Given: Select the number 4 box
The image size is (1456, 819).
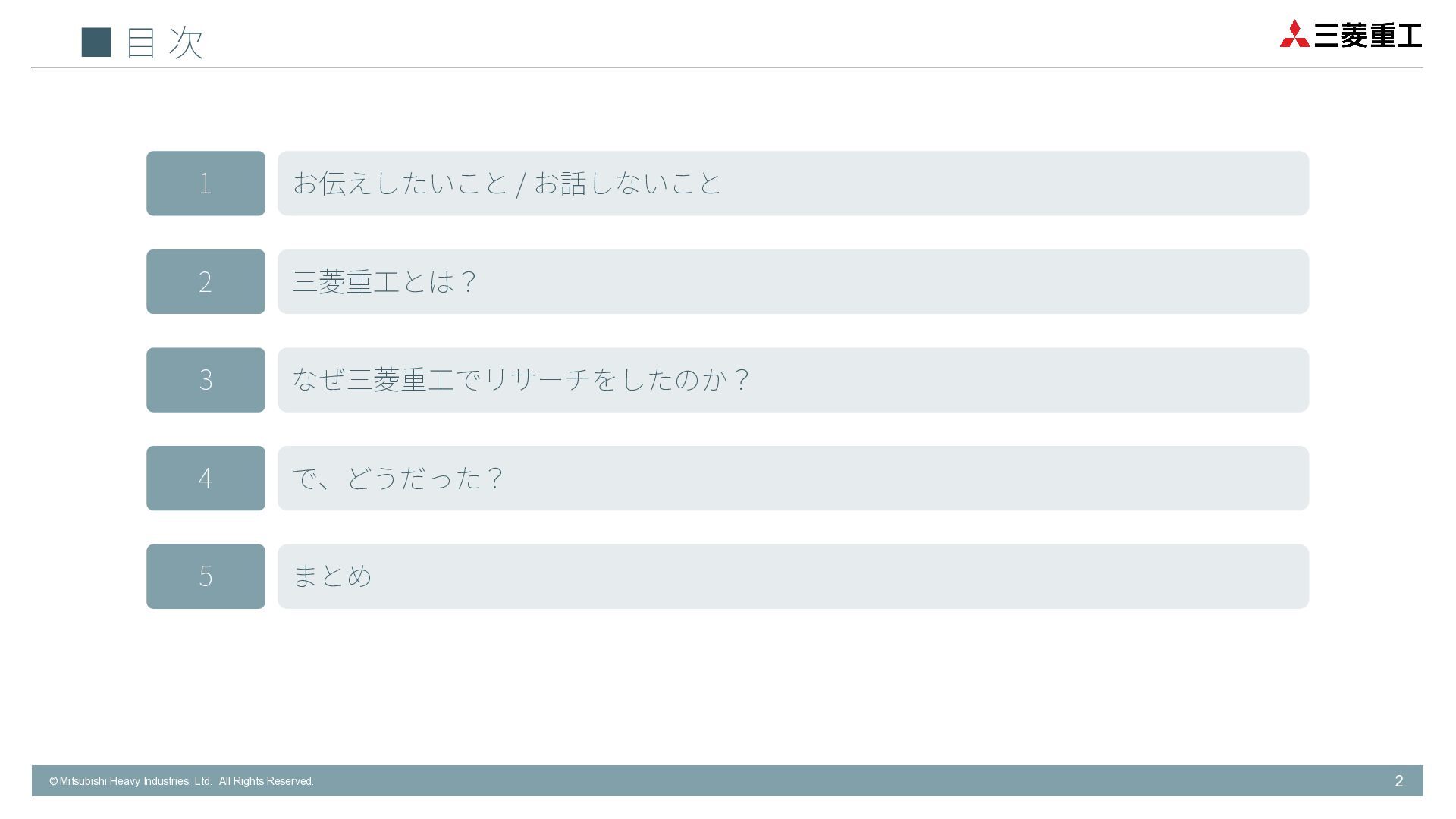Looking at the screenshot, I should (x=206, y=479).
